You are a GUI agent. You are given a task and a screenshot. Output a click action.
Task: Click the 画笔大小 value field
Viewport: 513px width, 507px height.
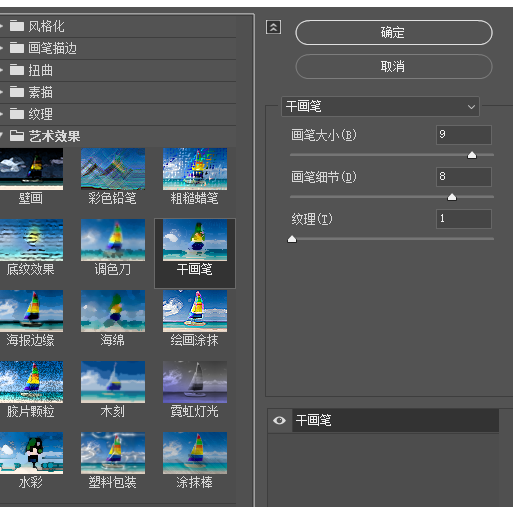[464, 135]
